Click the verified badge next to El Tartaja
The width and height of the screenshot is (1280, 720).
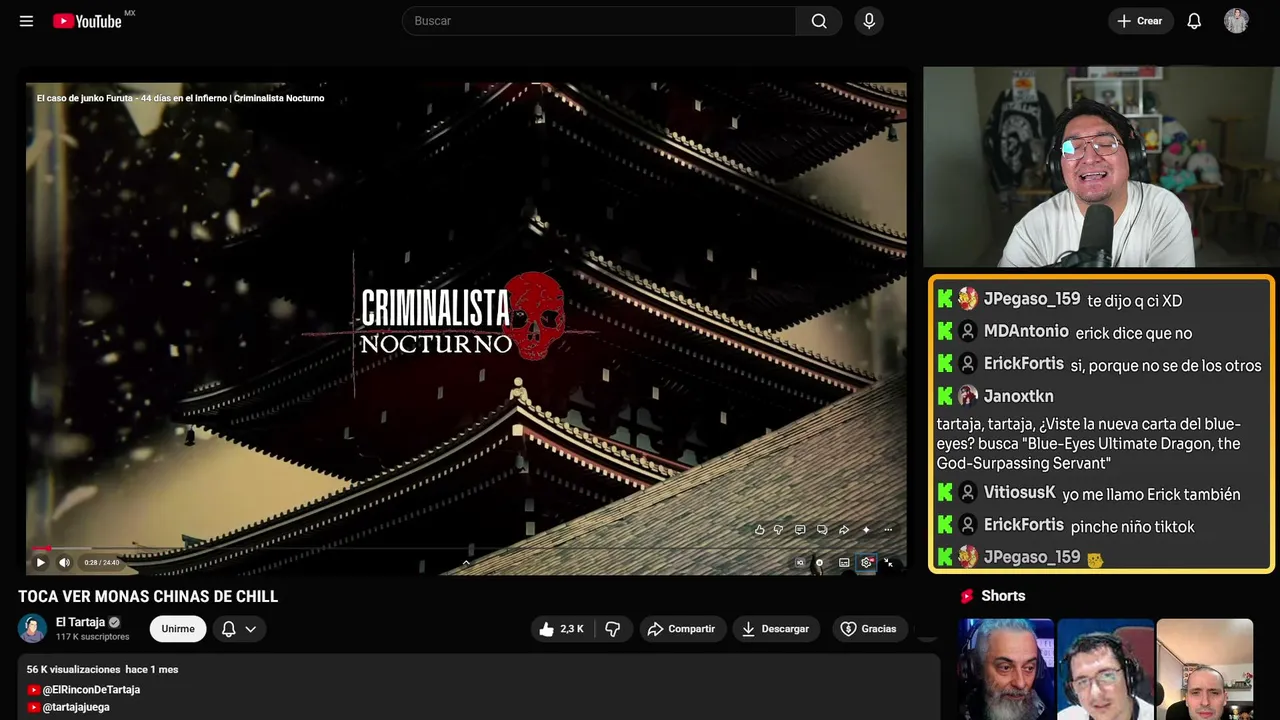114,622
